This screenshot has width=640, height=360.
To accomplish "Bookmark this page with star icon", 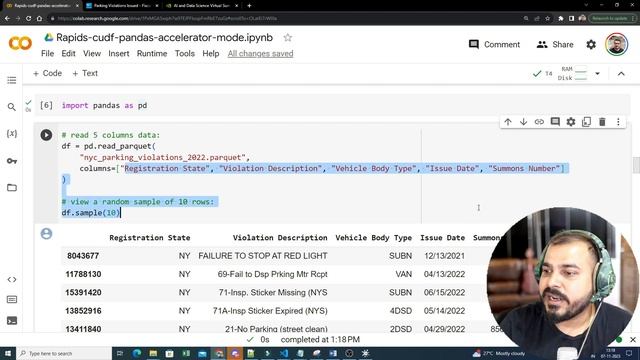I will (x=548, y=18).
